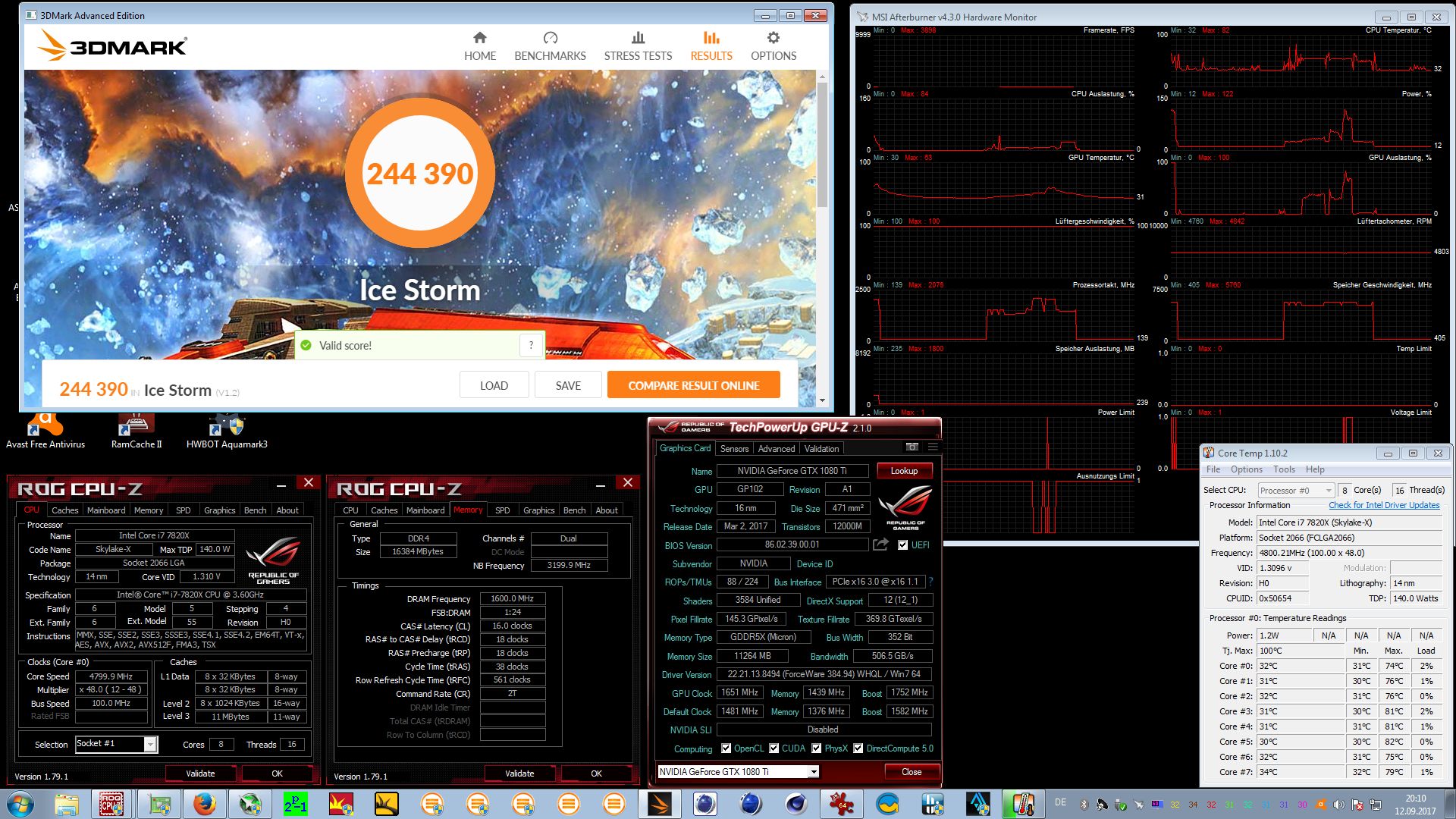The width and height of the screenshot is (1456, 819).
Task: Open the Core Temp File menu
Action: click(1213, 469)
